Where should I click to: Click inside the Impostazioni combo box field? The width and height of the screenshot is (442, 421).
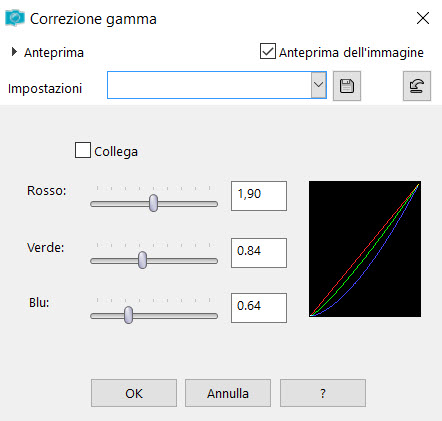coord(209,85)
